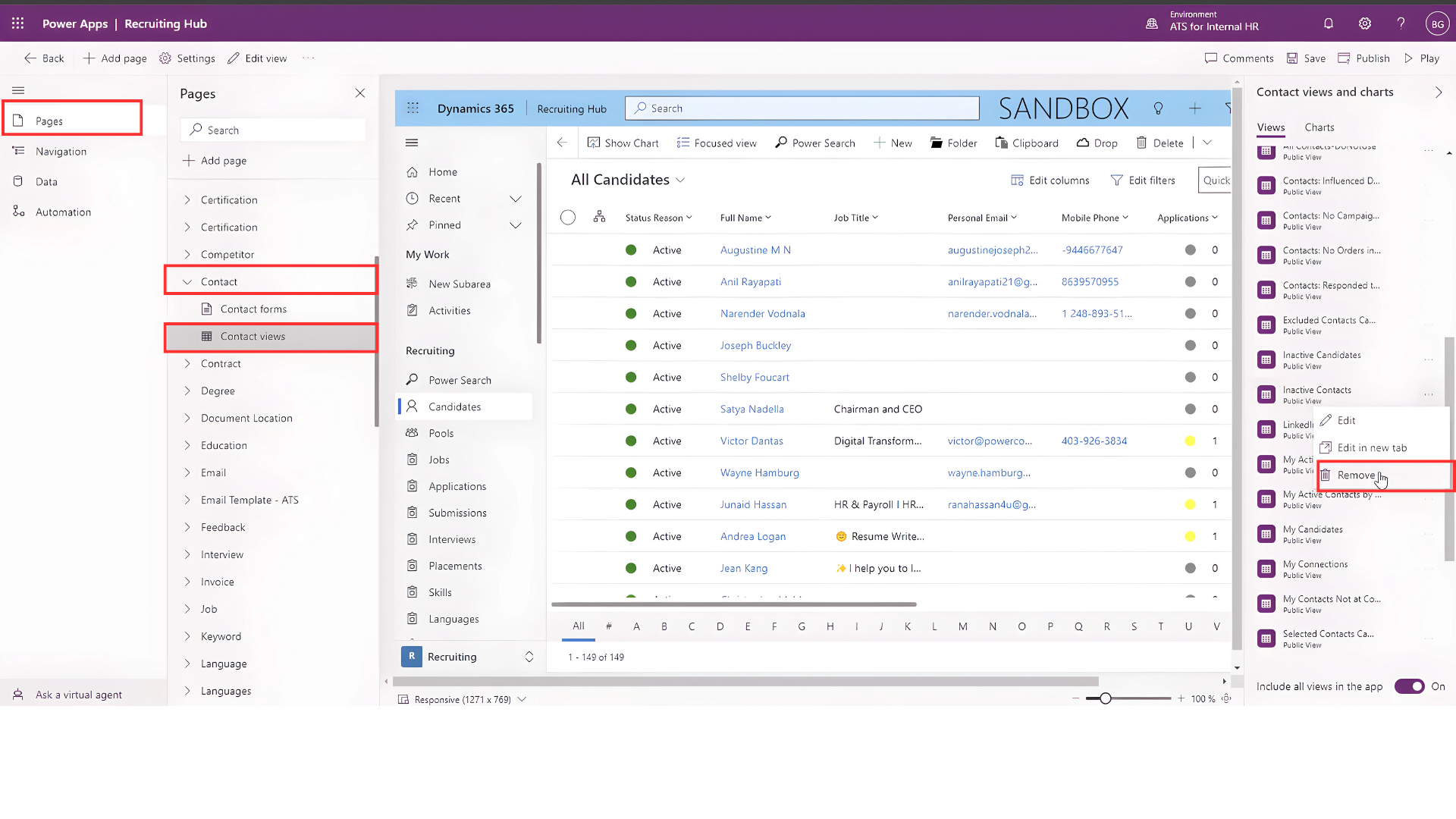Open command bar overflow chevron
The image size is (1456, 819).
click(x=1207, y=143)
